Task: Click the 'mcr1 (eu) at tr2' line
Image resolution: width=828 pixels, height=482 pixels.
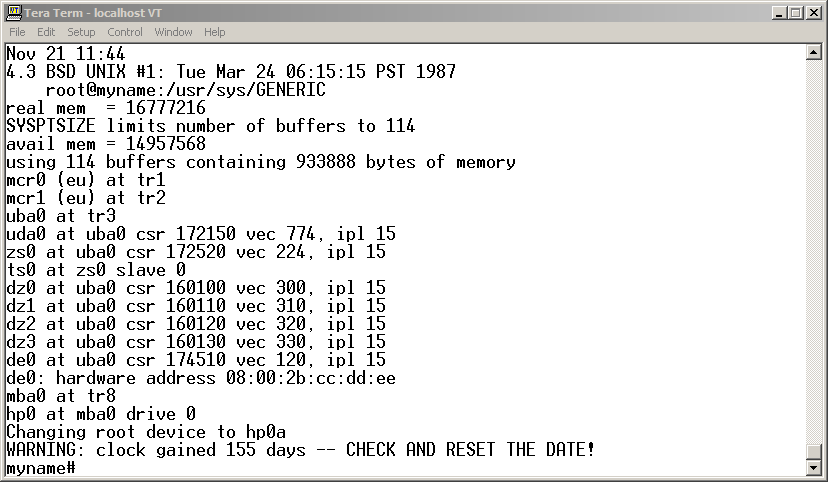Action: 86,198
